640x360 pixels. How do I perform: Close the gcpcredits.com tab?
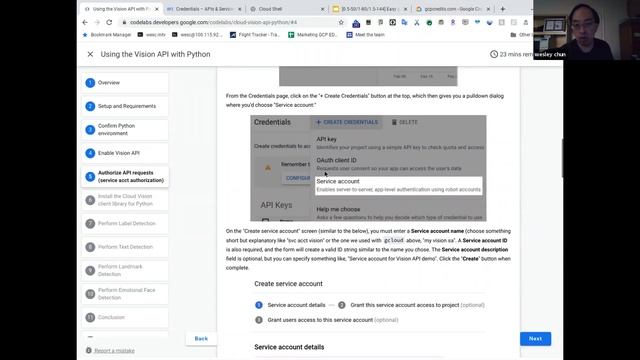(x=488, y=9)
